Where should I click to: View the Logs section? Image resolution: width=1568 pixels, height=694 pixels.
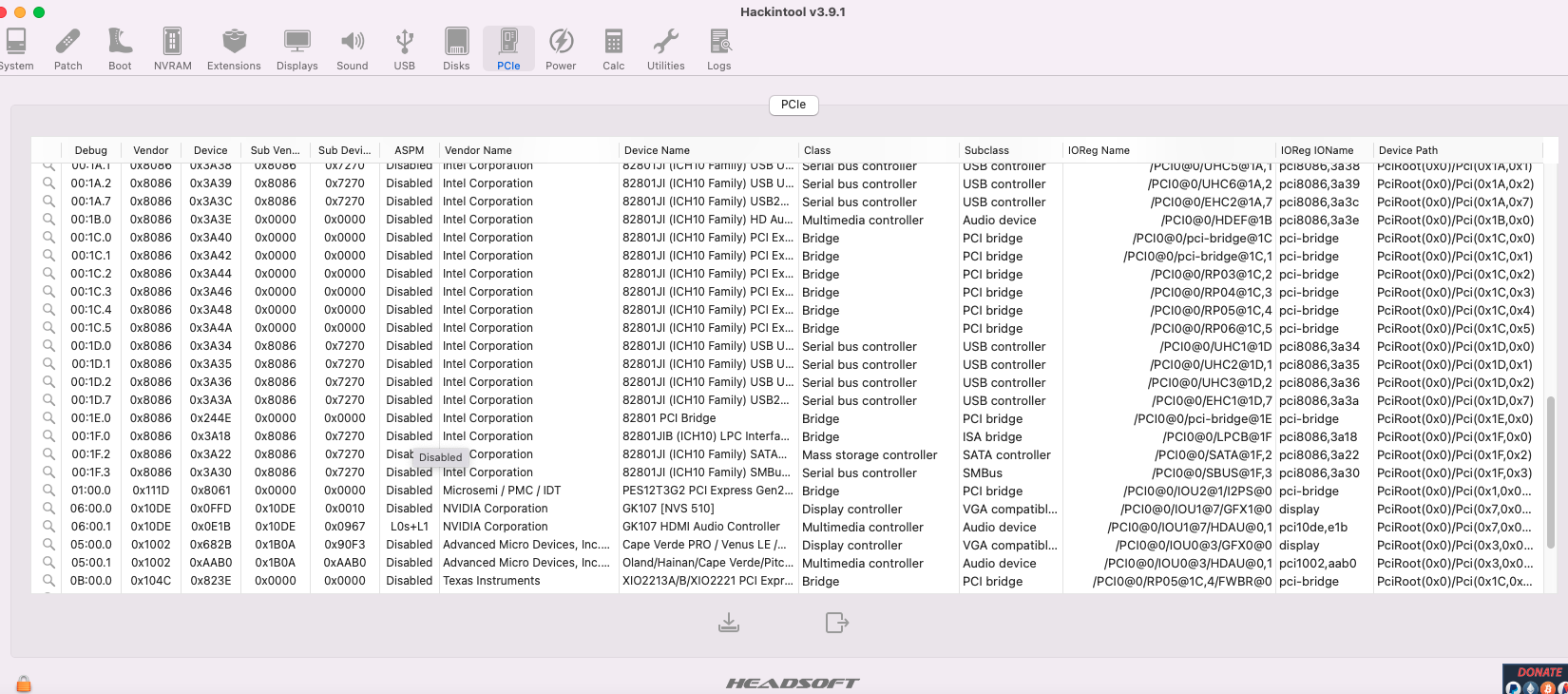pyautogui.click(x=719, y=49)
